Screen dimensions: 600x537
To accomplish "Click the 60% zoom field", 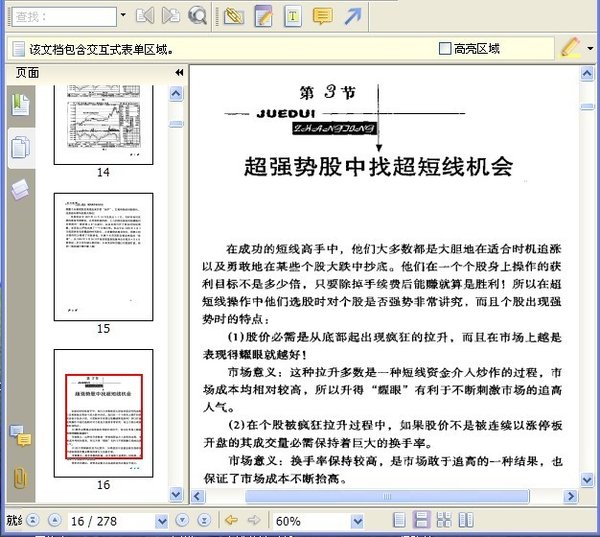I will (311, 521).
